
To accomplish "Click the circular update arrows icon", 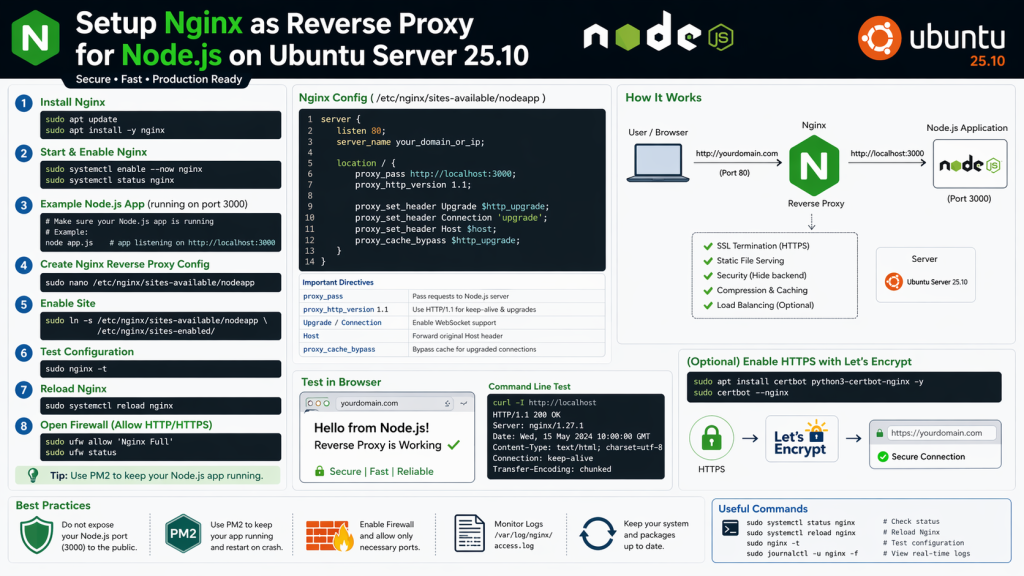I will click(x=597, y=535).
